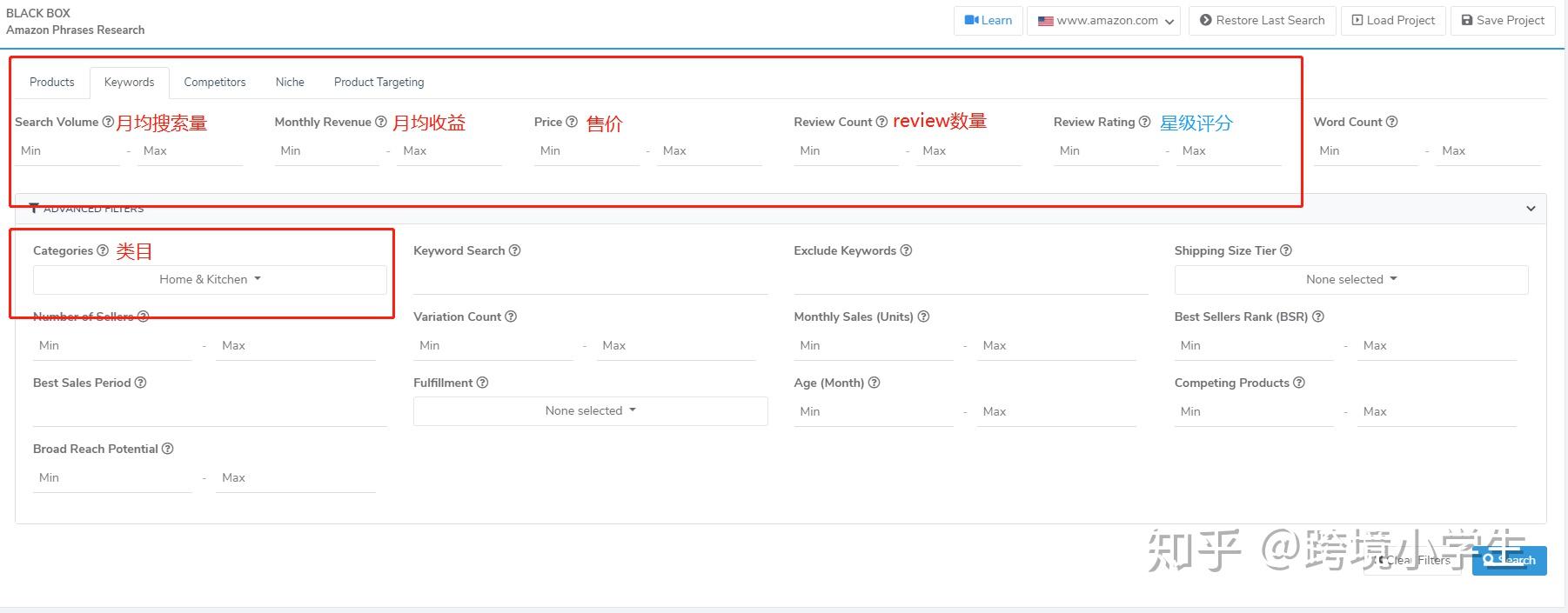
Task: Open the Home & Kitchen categories dropdown
Action: pyautogui.click(x=210, y=280)
